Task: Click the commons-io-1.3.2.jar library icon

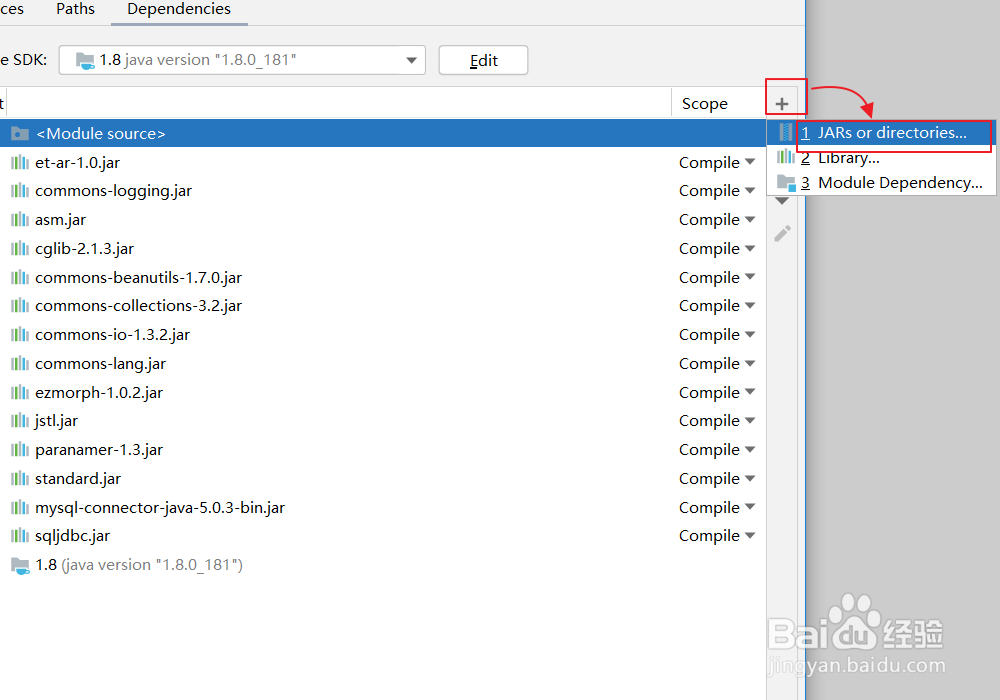Action: pyautogui.click(x=20, y=335)
